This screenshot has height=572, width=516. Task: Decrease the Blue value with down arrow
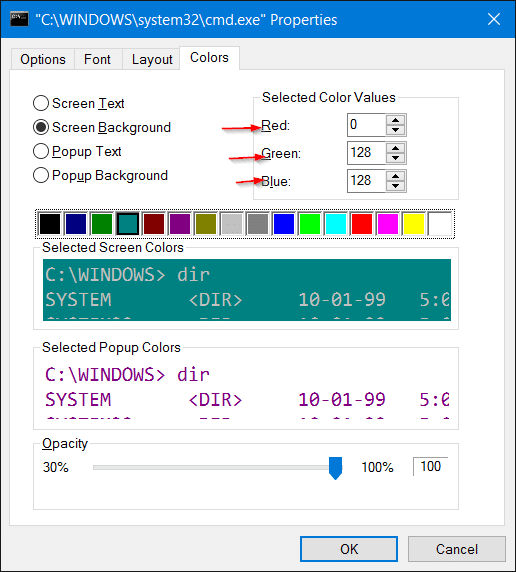click(396, 186)
